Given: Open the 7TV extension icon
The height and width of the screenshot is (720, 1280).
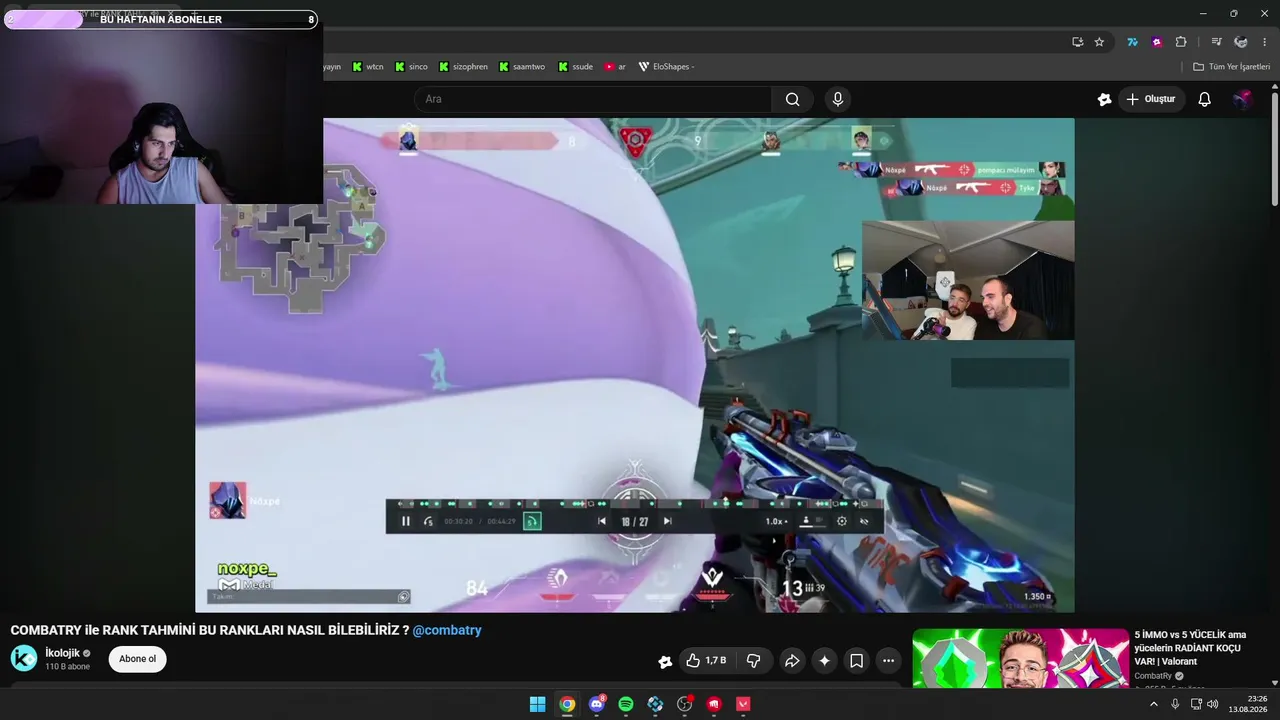Looking at the screenshot, I should point(1132,42).
